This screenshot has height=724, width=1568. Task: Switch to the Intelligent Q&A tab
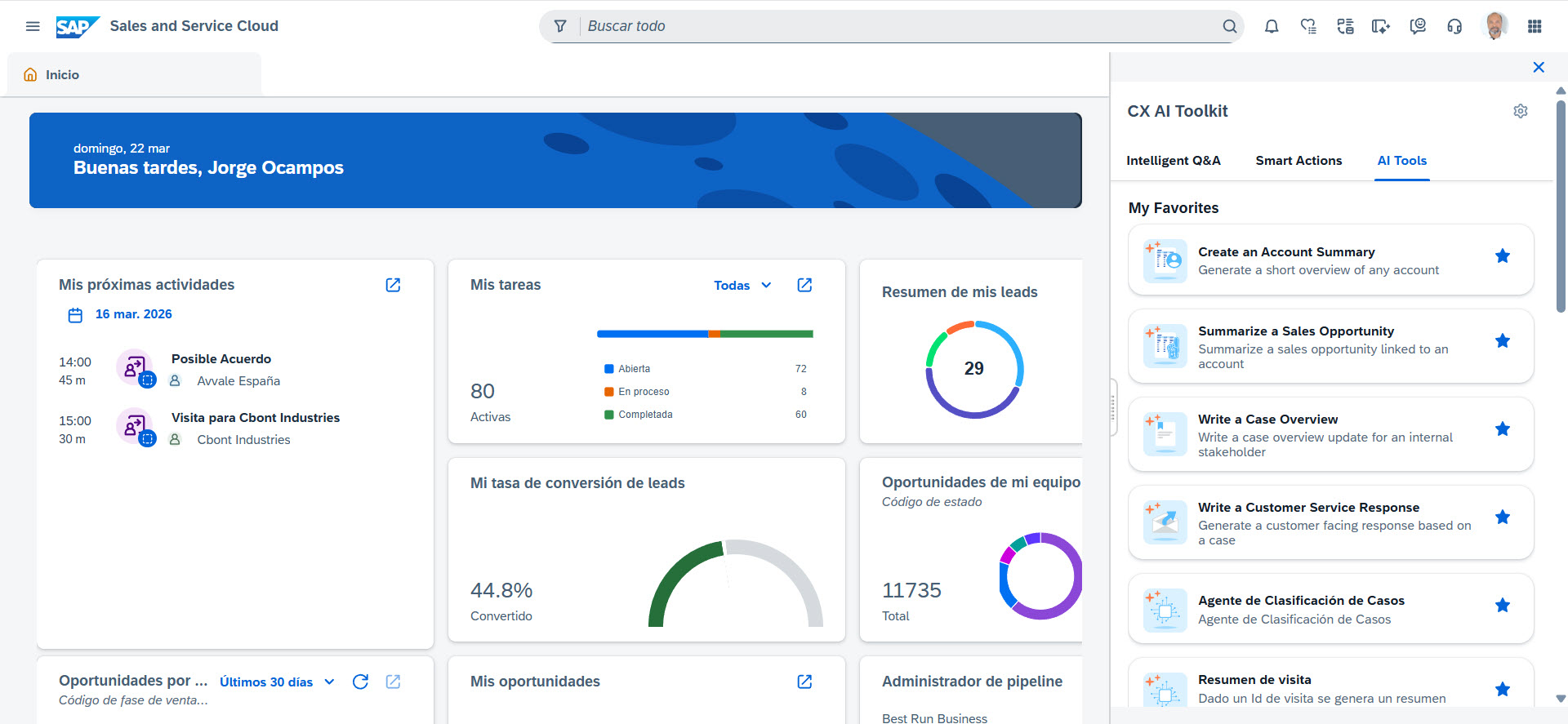1173,161
